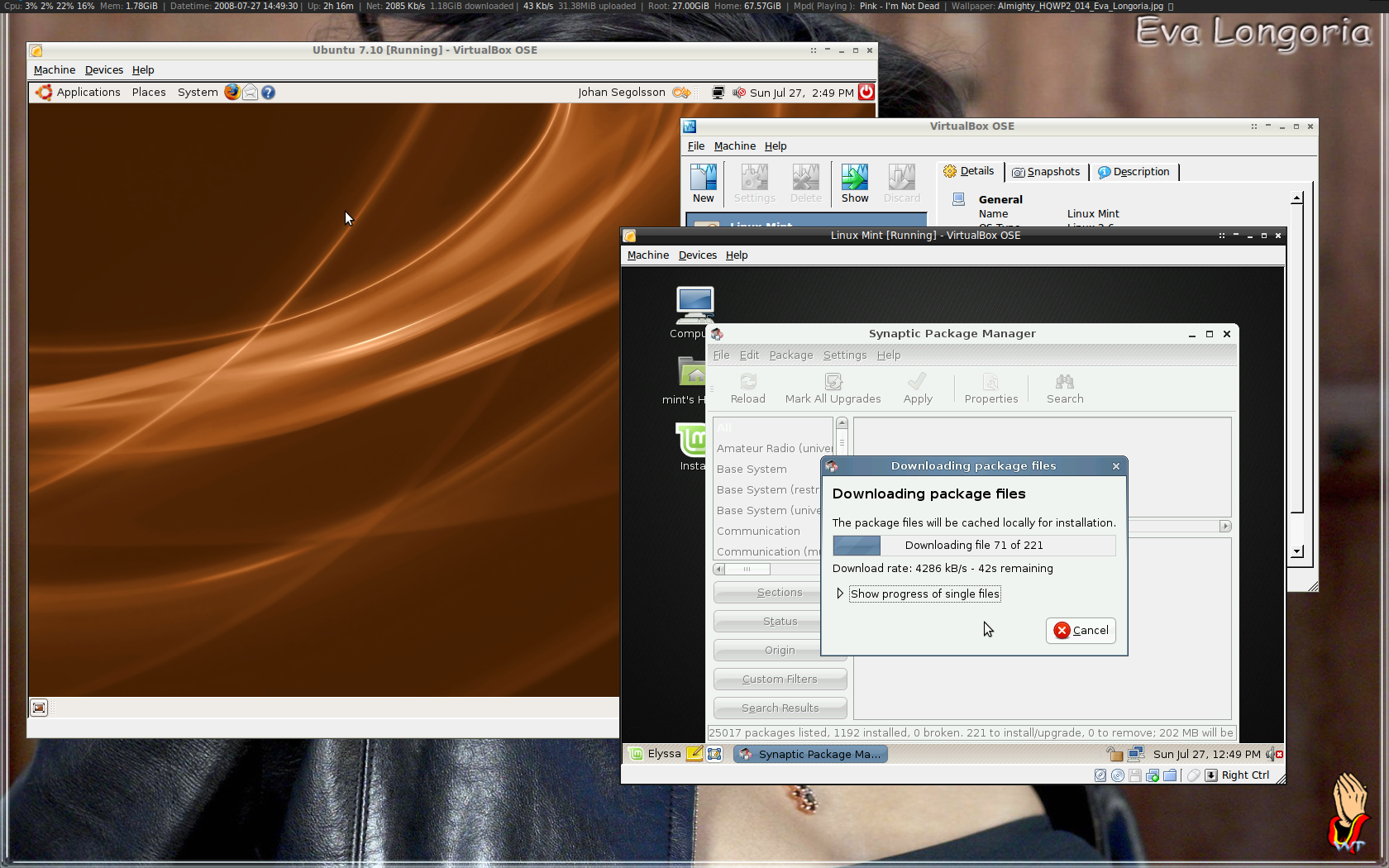The width and height of the screenshot is (1389, 868).
Task: Open the Settings menu in Synaptic
Action: point(845,355)
